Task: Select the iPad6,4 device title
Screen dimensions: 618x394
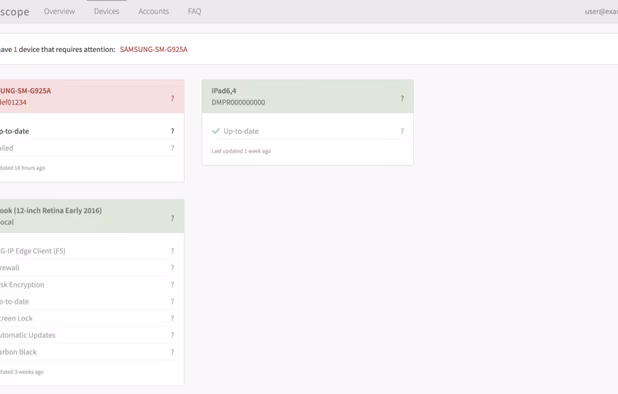Action: tap(224, 91)
